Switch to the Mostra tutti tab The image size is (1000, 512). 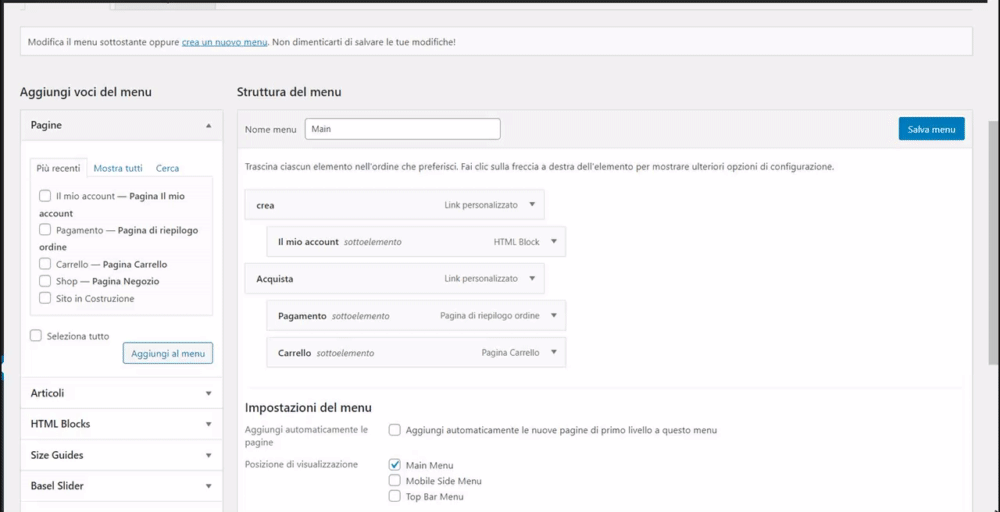point(118,168)
